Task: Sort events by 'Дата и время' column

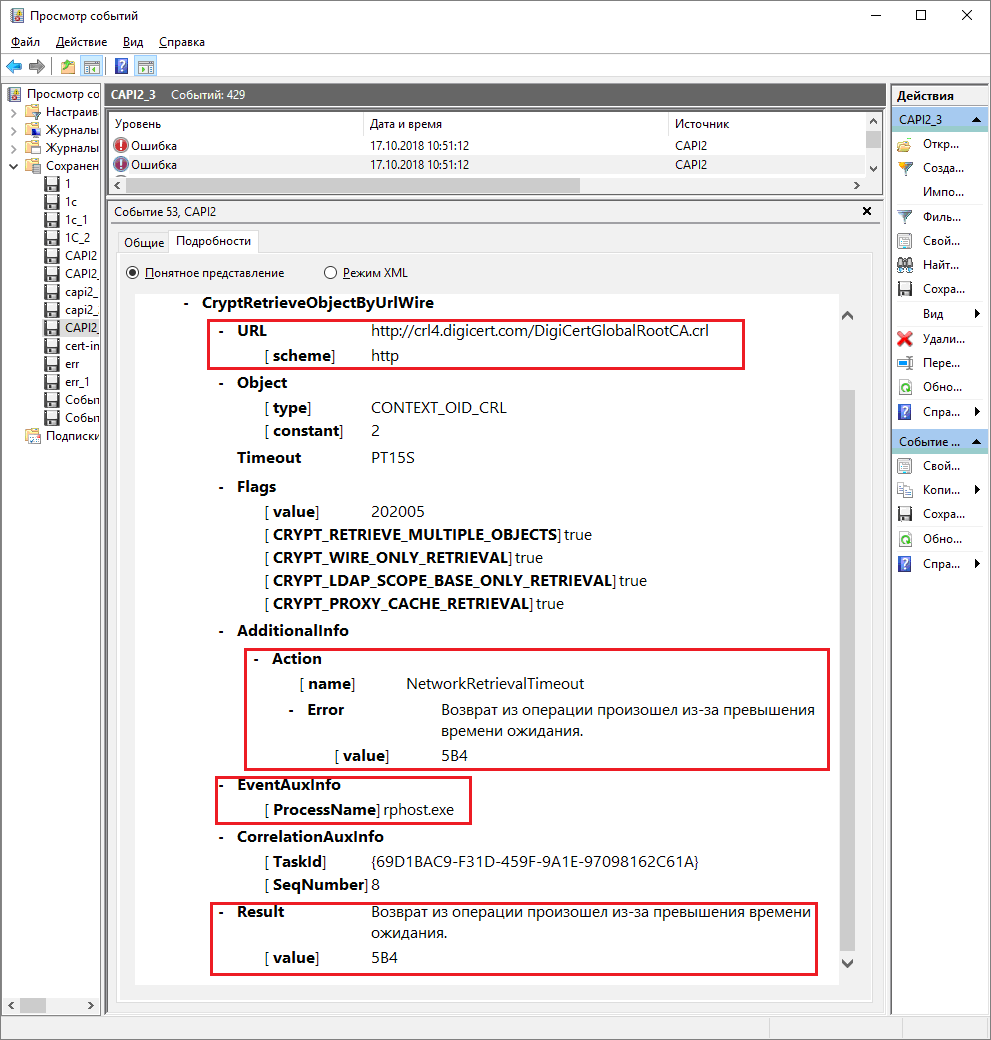Action: [x=405, y=124]
